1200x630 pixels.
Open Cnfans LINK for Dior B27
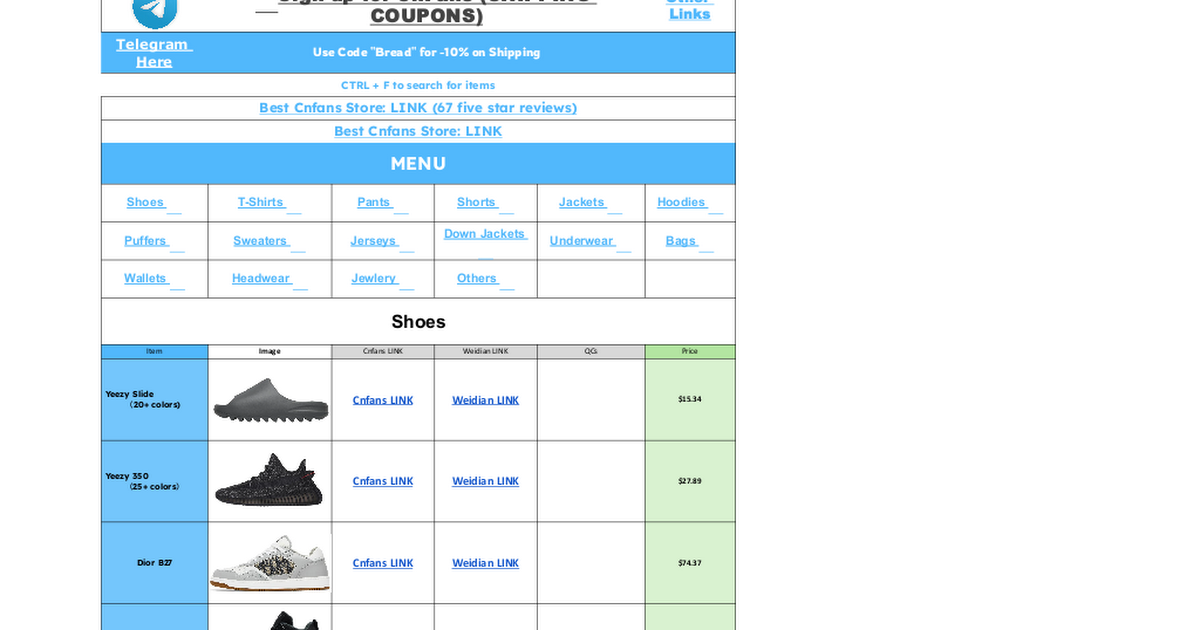(x=383, y=563)
